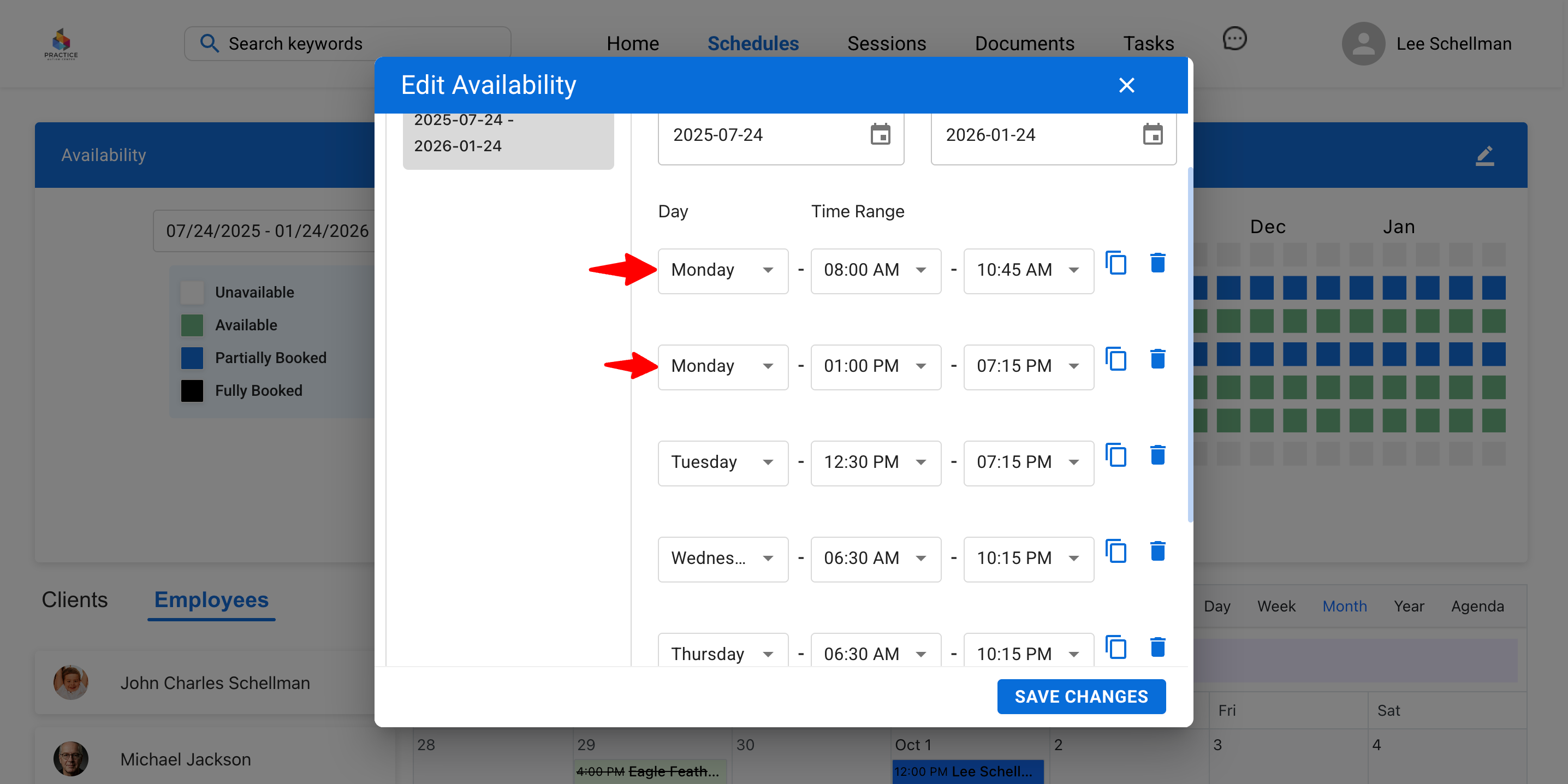Screen dimensions: 1568x784
Task: Open the Sessions menu item
Action: click(x=886, y=44)
